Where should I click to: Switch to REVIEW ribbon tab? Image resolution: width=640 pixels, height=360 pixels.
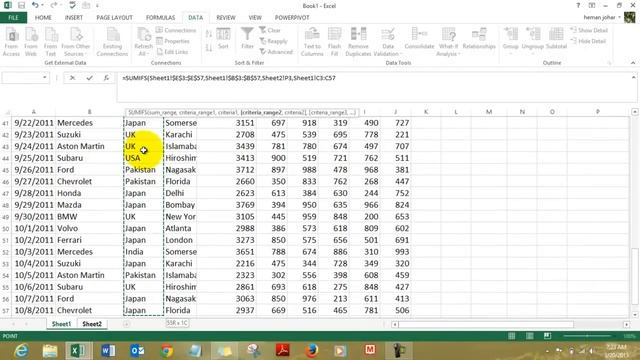tap(226, 18)
